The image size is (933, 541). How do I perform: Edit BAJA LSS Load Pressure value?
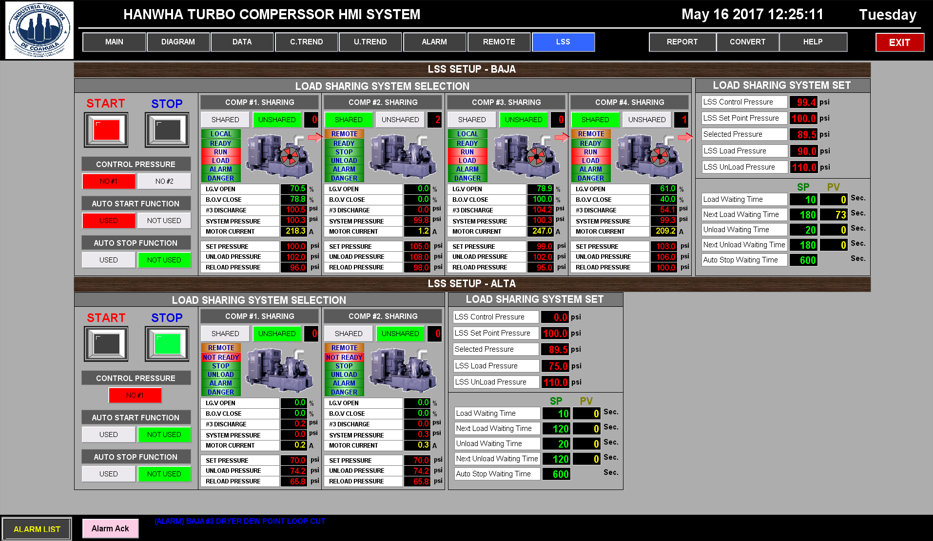(803, 151)
